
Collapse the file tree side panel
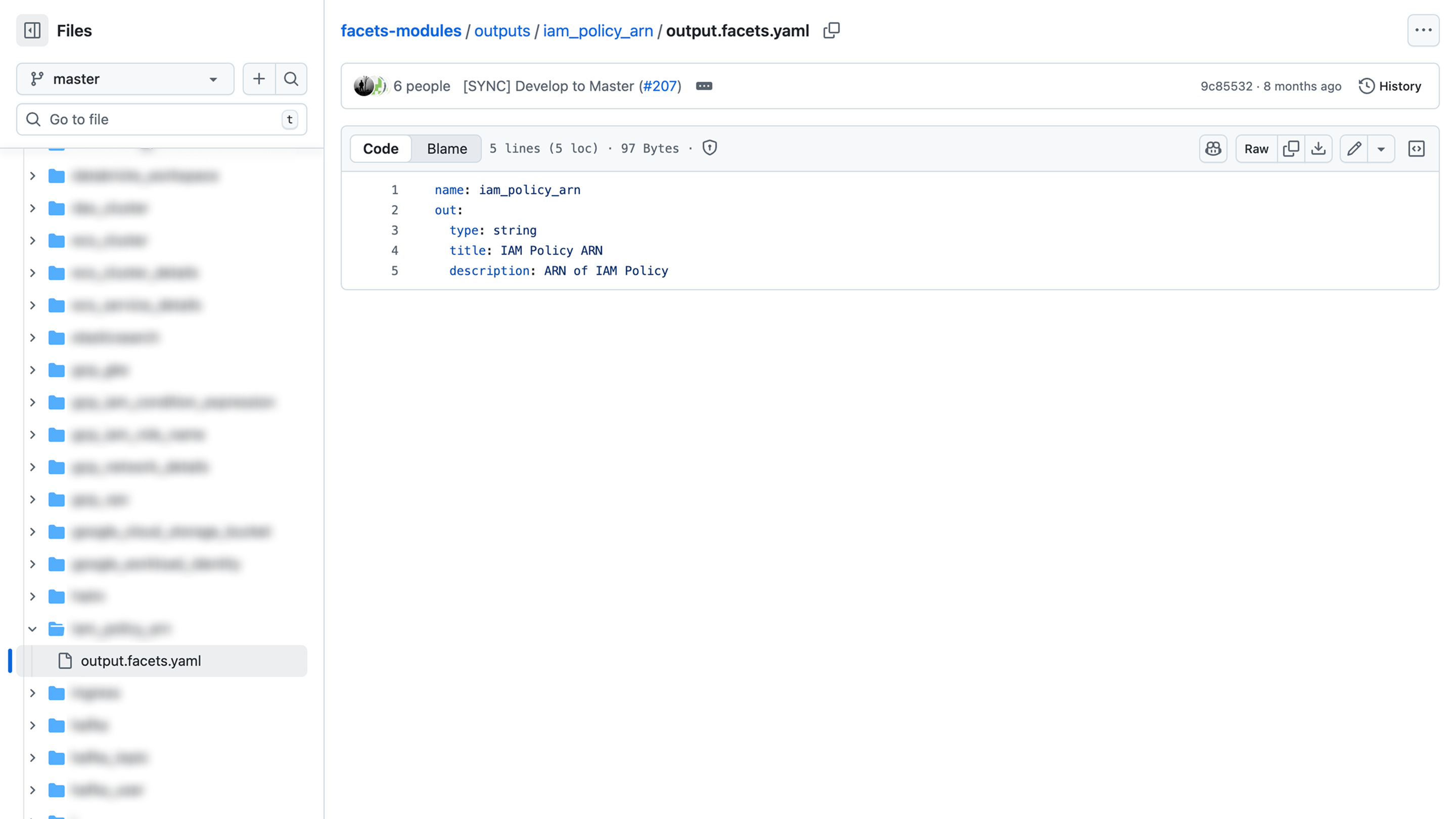[x=32, y=30]
